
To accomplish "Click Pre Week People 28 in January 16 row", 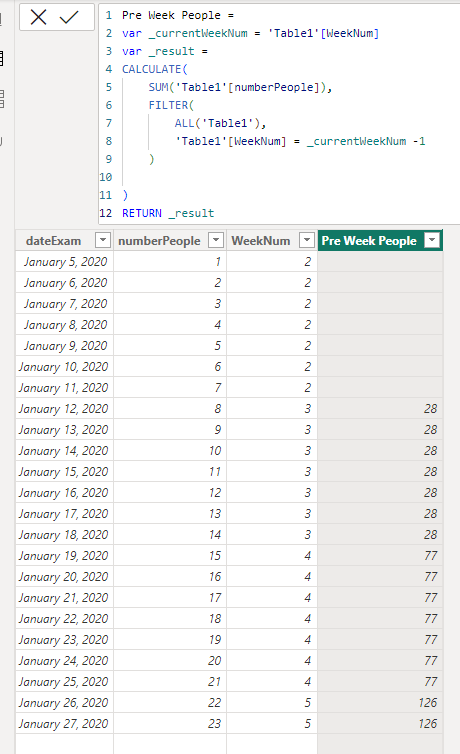I will click(x=380, y=493).
